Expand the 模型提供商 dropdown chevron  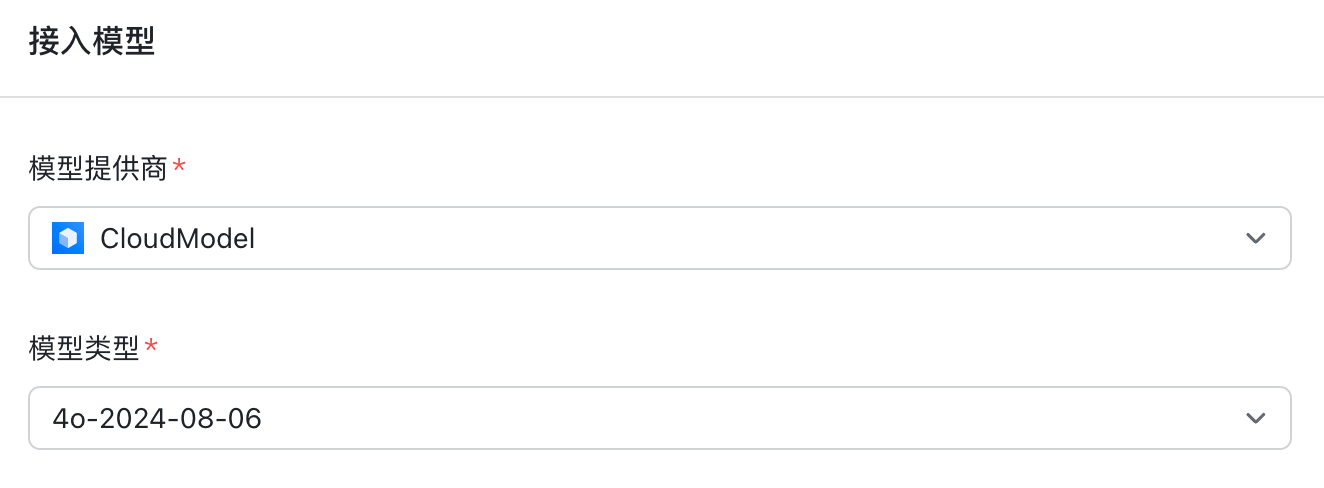click(1255, 238)
